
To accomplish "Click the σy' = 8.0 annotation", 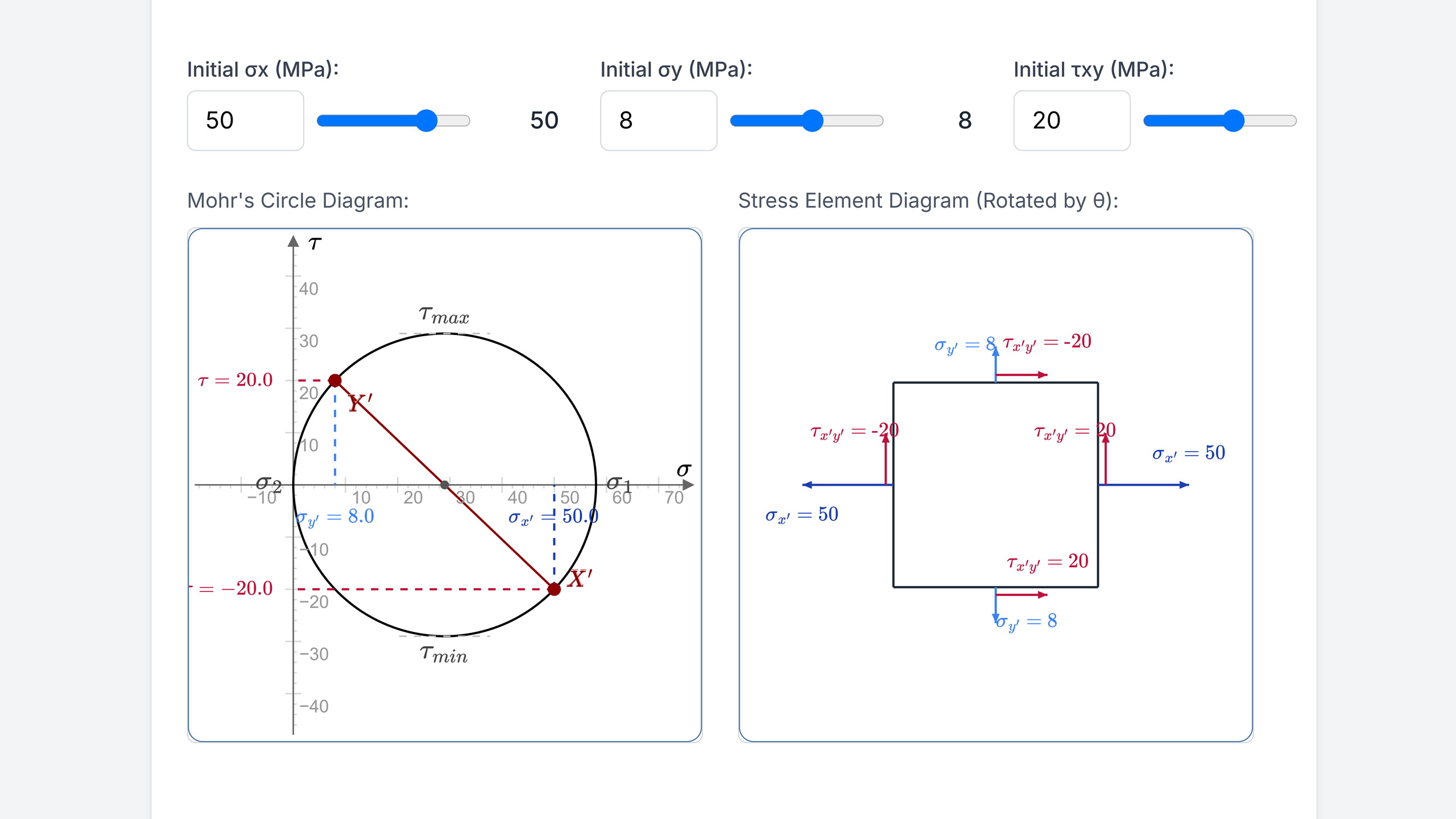I will 334,518.
